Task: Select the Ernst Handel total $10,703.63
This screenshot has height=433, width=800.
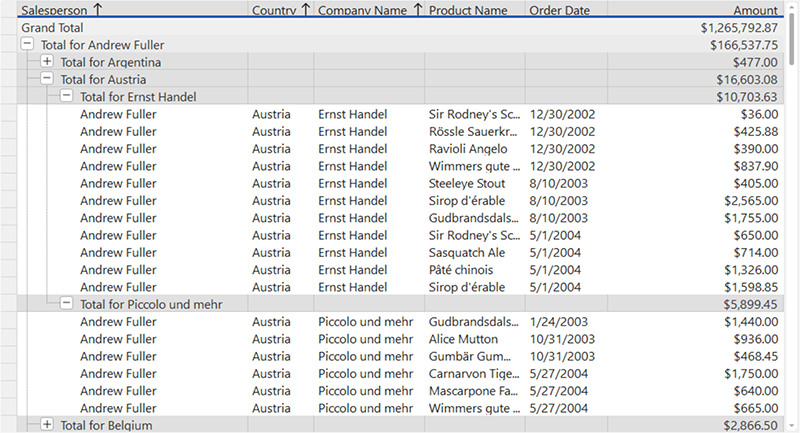Action: click(747, 97)
